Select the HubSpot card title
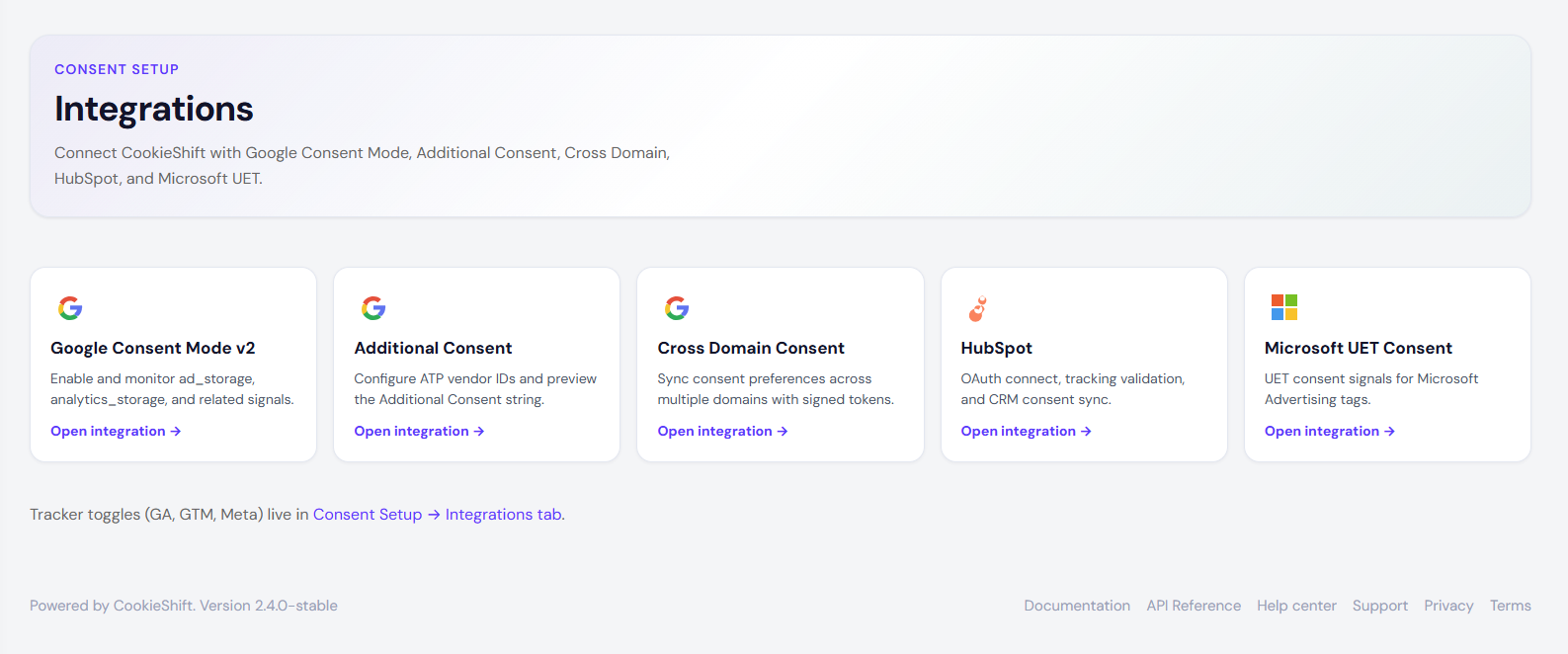Viewport: 1568px width, 654px height. click(997, 348)
